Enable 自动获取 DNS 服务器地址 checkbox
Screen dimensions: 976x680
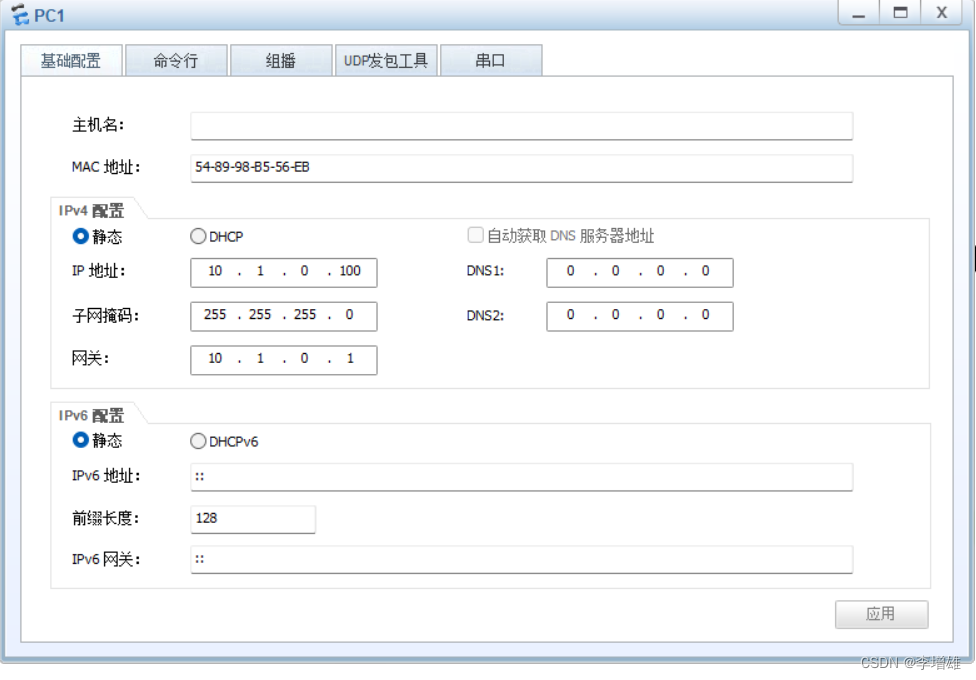pyautogui.click(x=475, y=235)
